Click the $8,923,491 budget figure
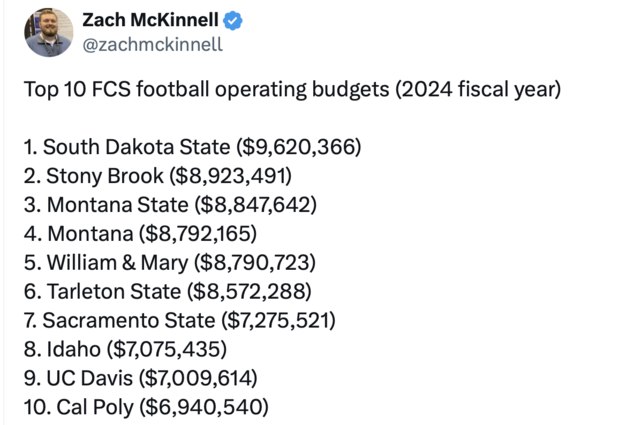Viewport: 634px width, 425px height. pyautogui.click(x=230, y=176)
